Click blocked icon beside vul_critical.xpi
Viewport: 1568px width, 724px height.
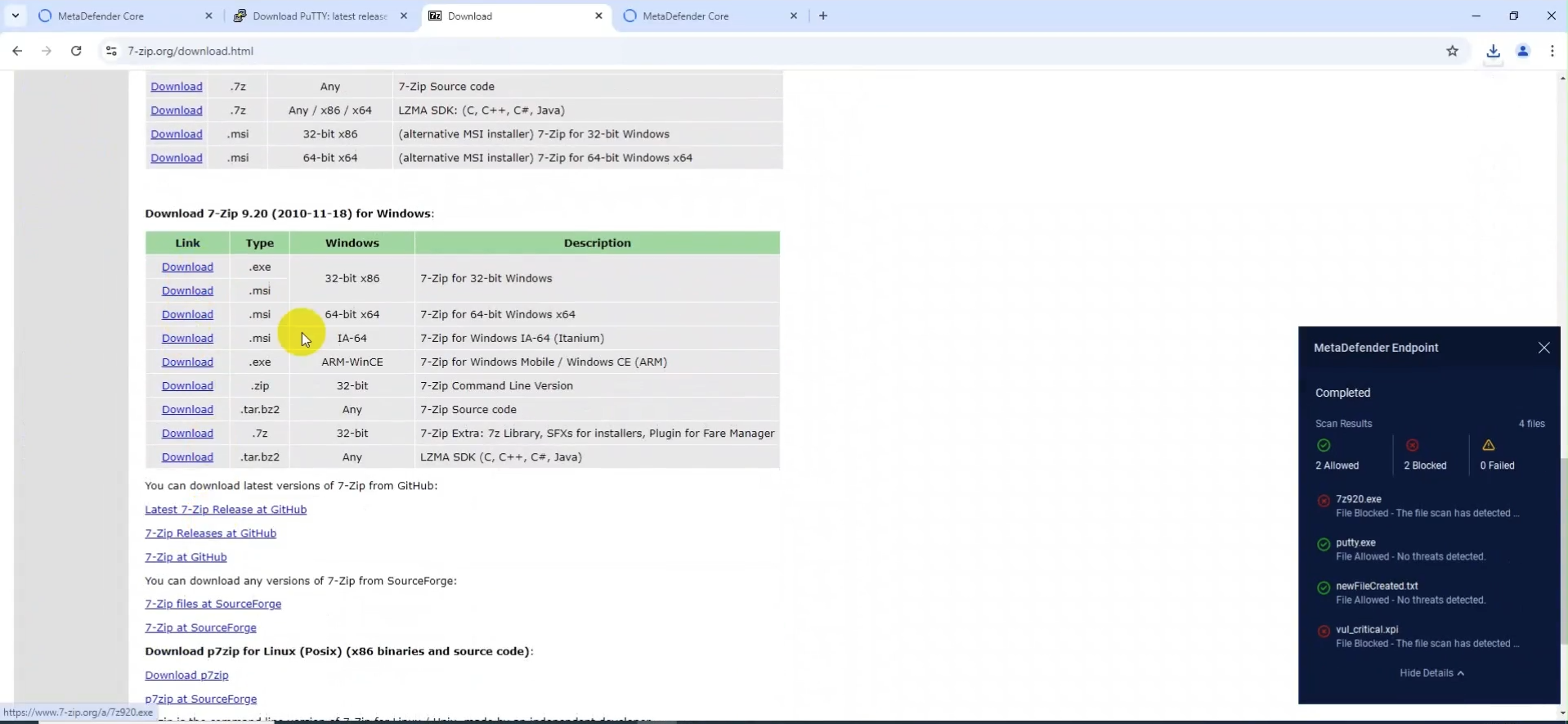click(x=1324, y=631)
